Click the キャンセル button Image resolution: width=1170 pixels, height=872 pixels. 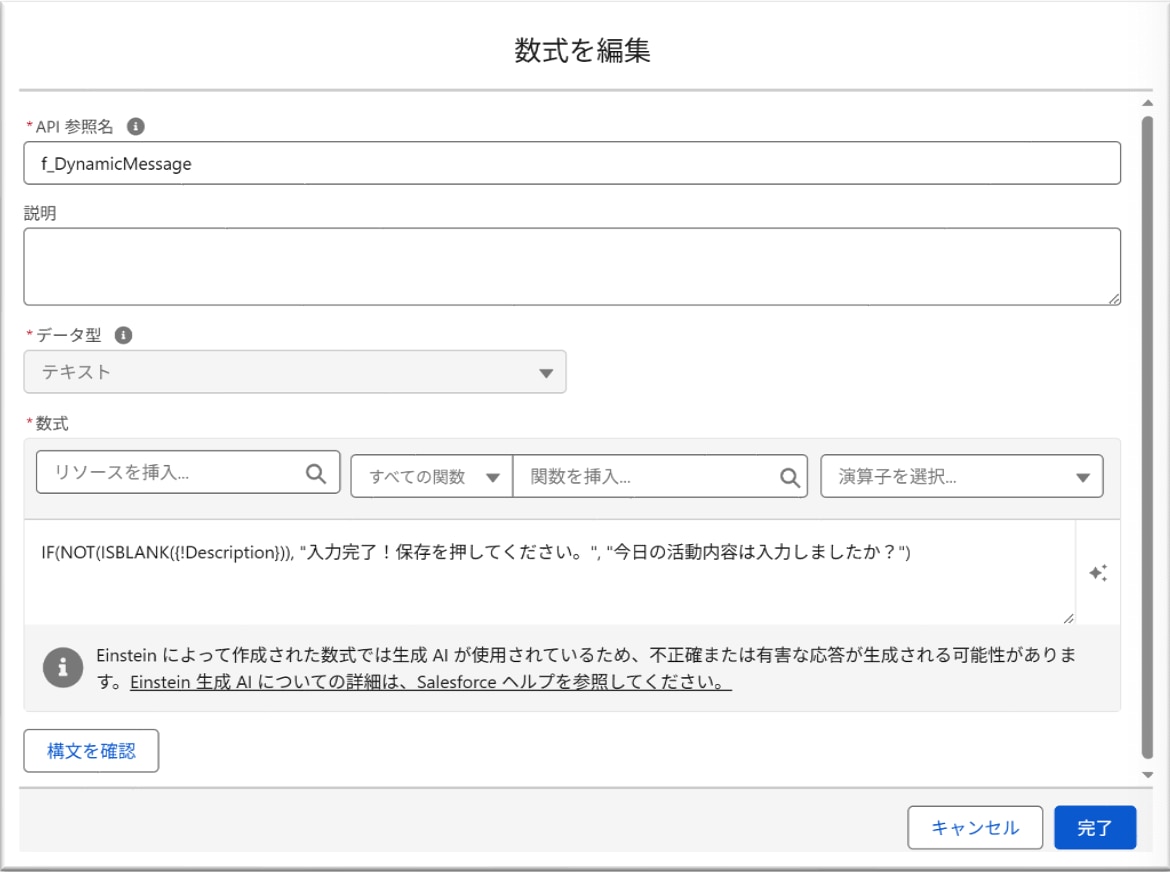coord(975,827)
